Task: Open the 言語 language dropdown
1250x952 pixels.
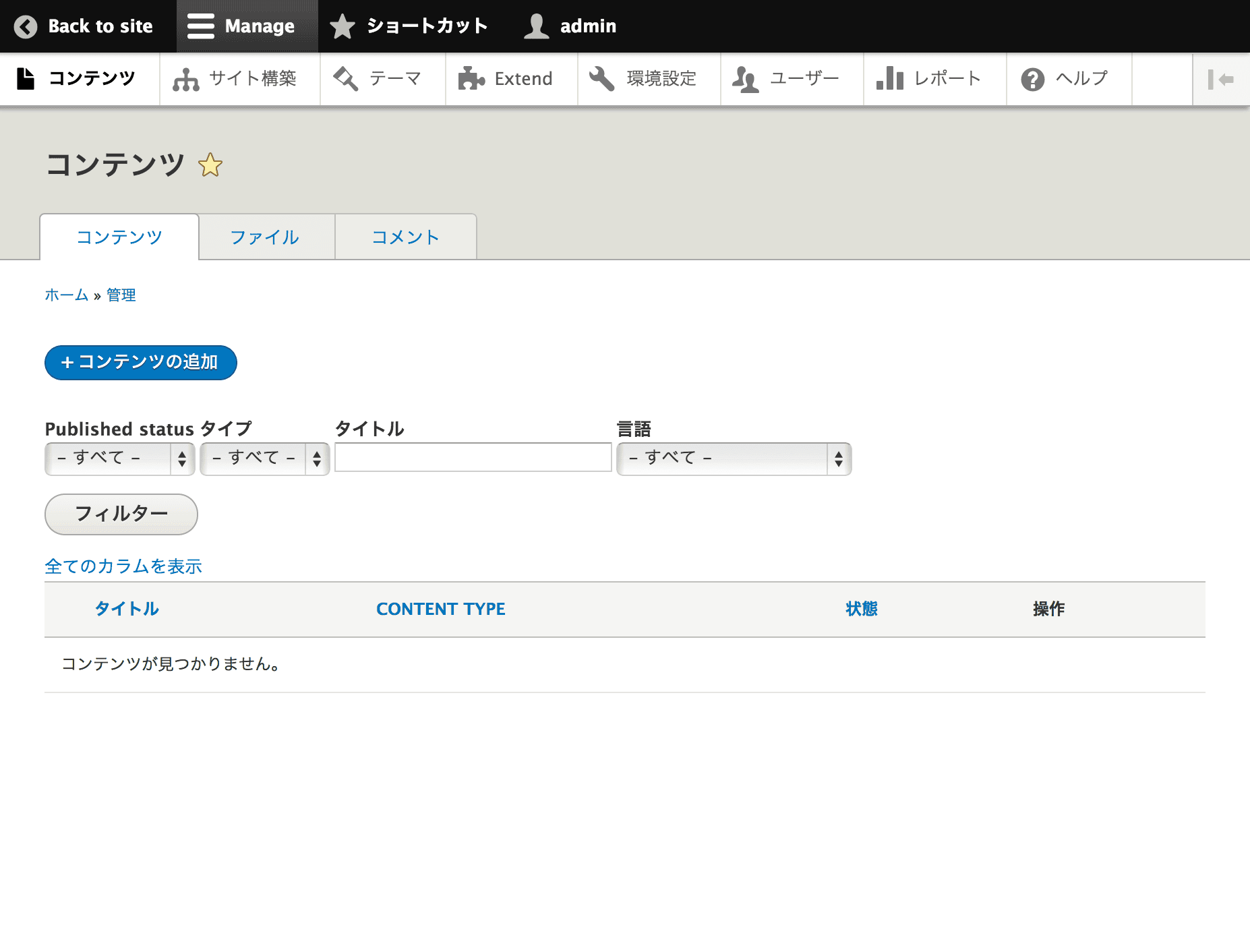Action: tap(734, 459)
